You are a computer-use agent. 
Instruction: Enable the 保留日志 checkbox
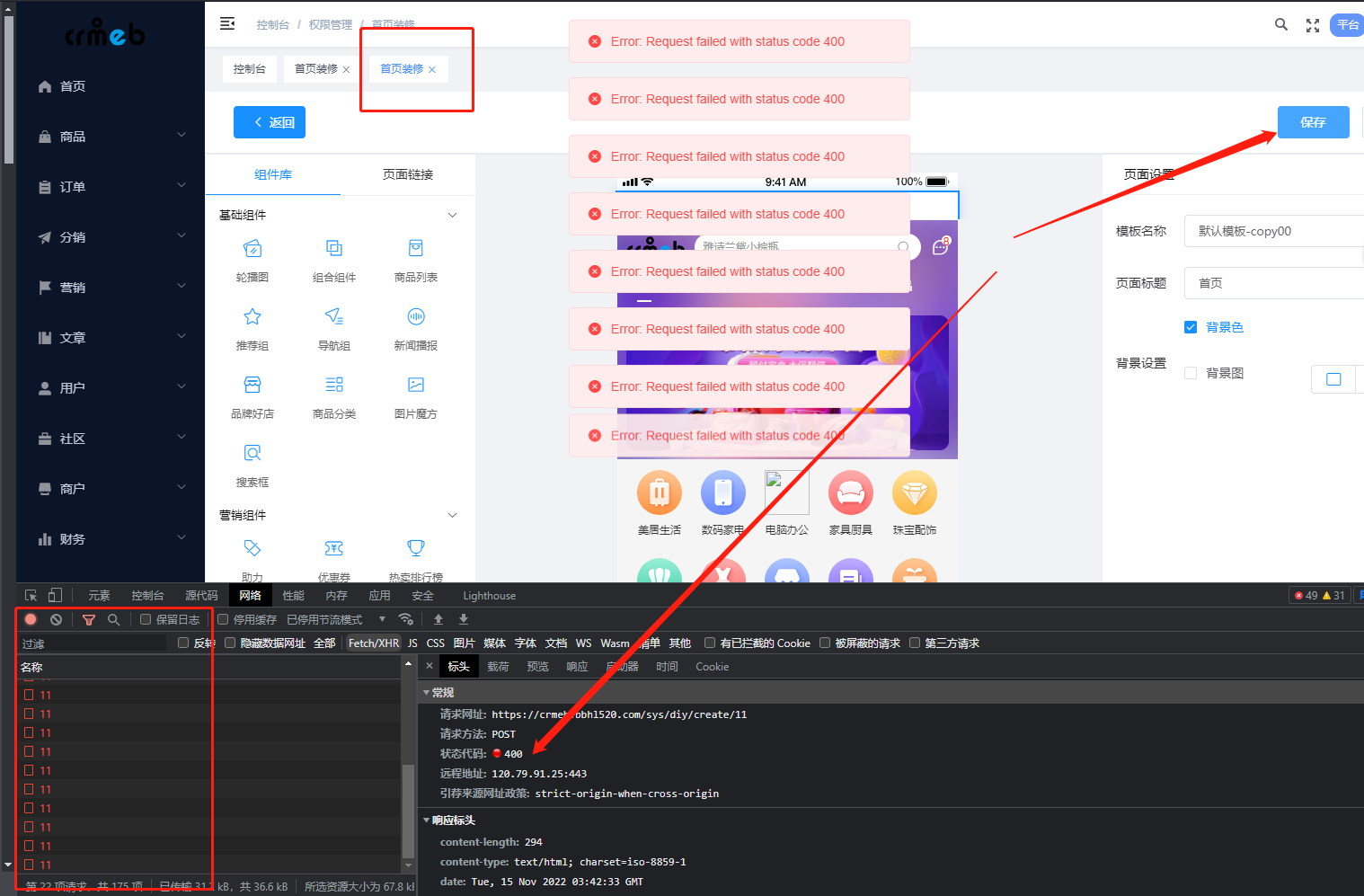tap(146, 619)
